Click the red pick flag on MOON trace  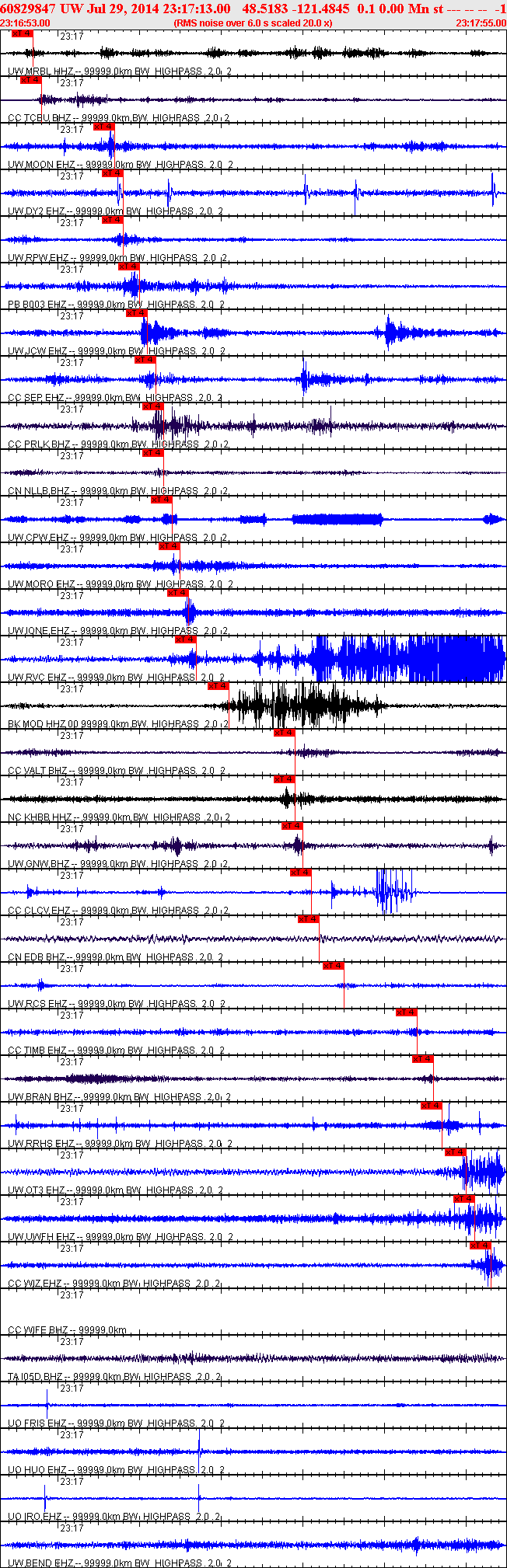103,127
